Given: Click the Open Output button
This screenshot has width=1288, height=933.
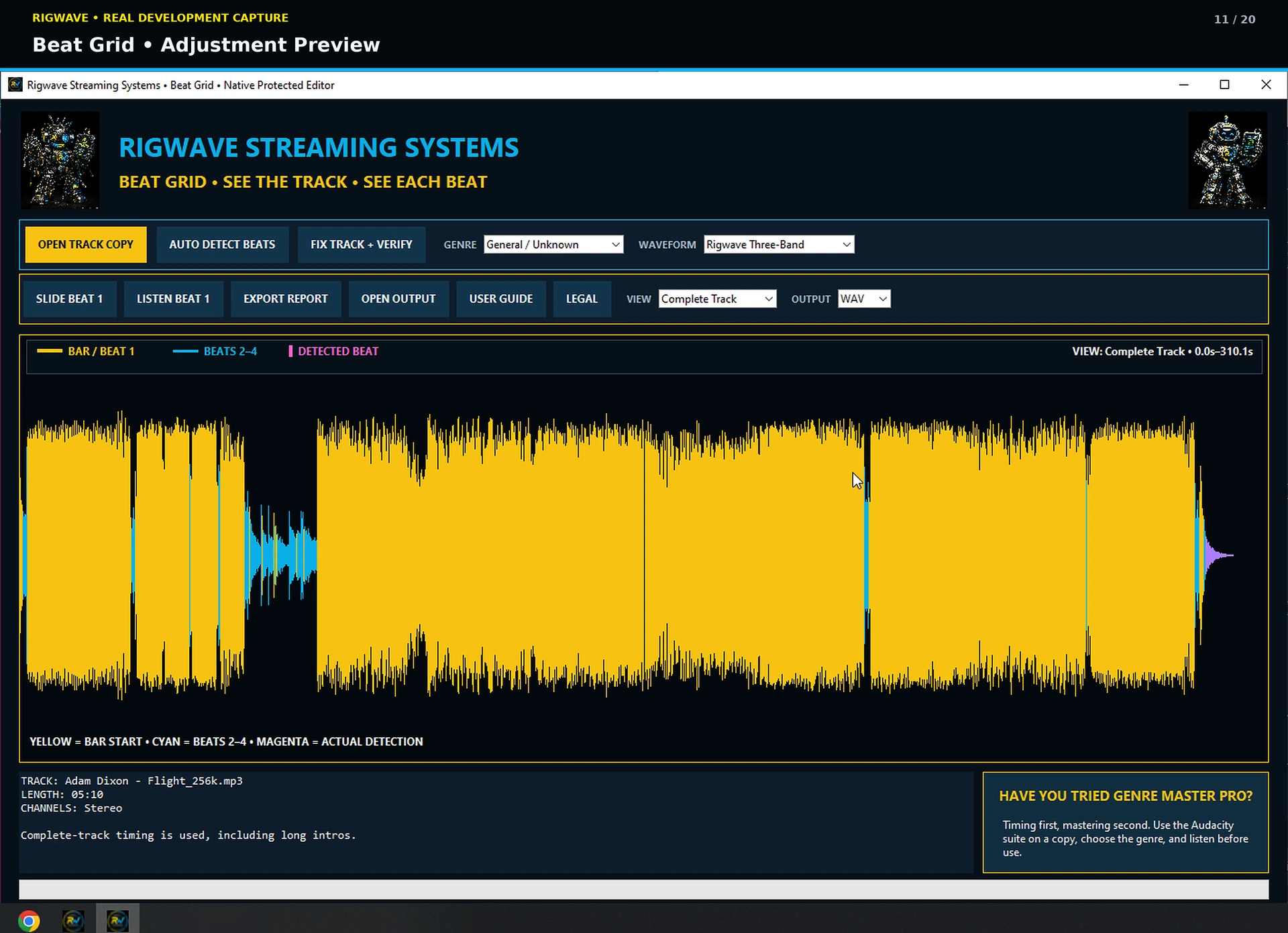Looking at the screenshot, I should click(398, 299).
